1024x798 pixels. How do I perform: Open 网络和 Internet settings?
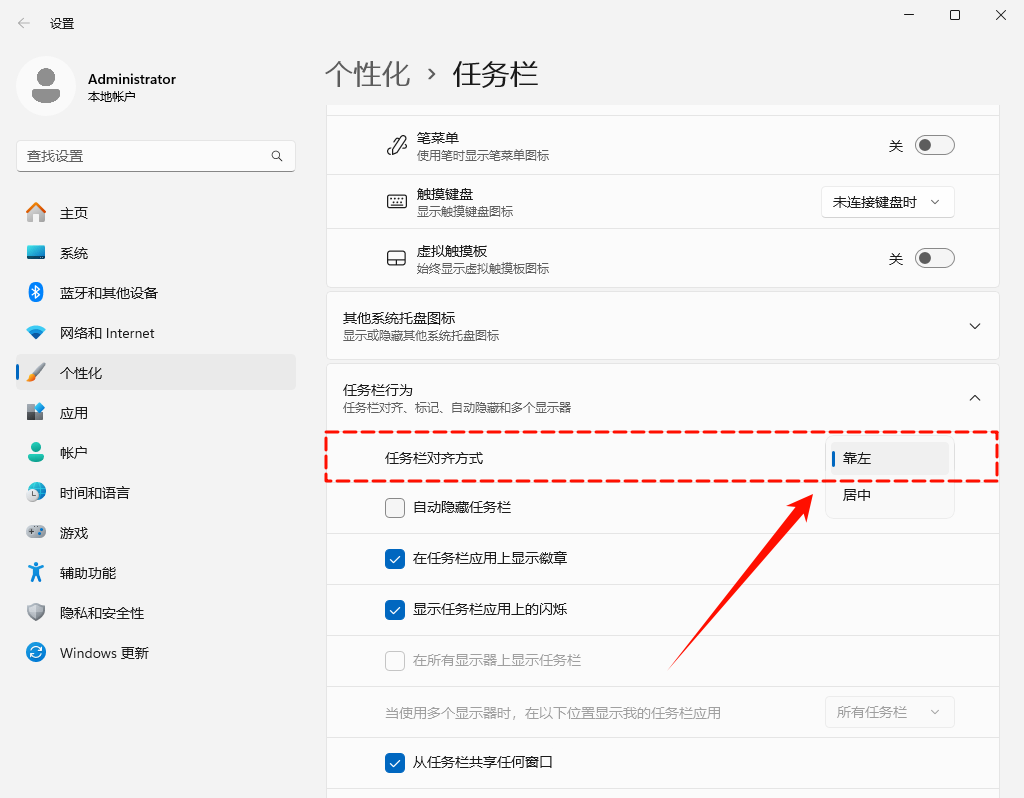pos(97,332)
